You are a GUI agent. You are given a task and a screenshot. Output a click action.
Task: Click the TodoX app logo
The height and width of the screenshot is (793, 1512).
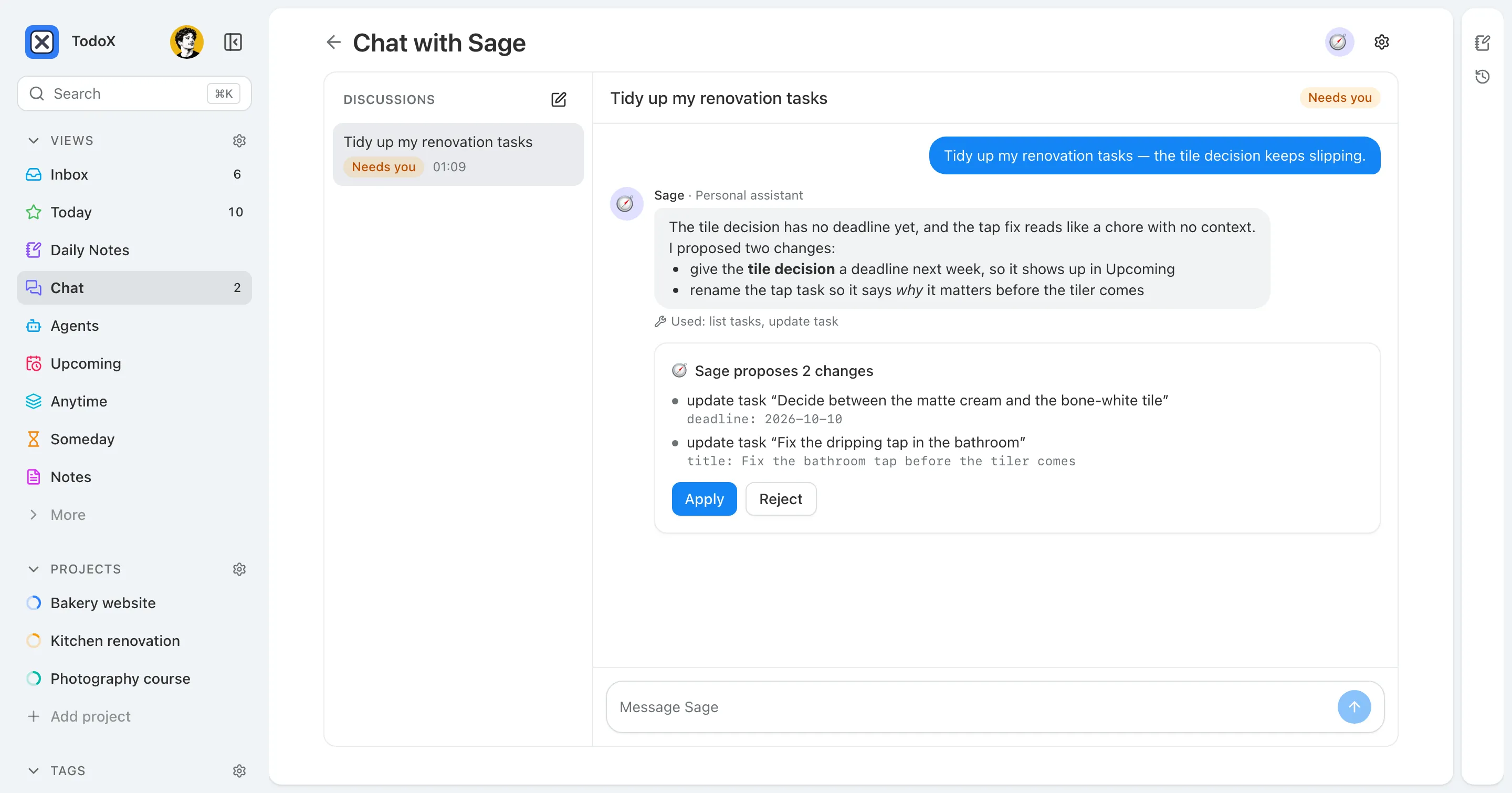[41, 41]
